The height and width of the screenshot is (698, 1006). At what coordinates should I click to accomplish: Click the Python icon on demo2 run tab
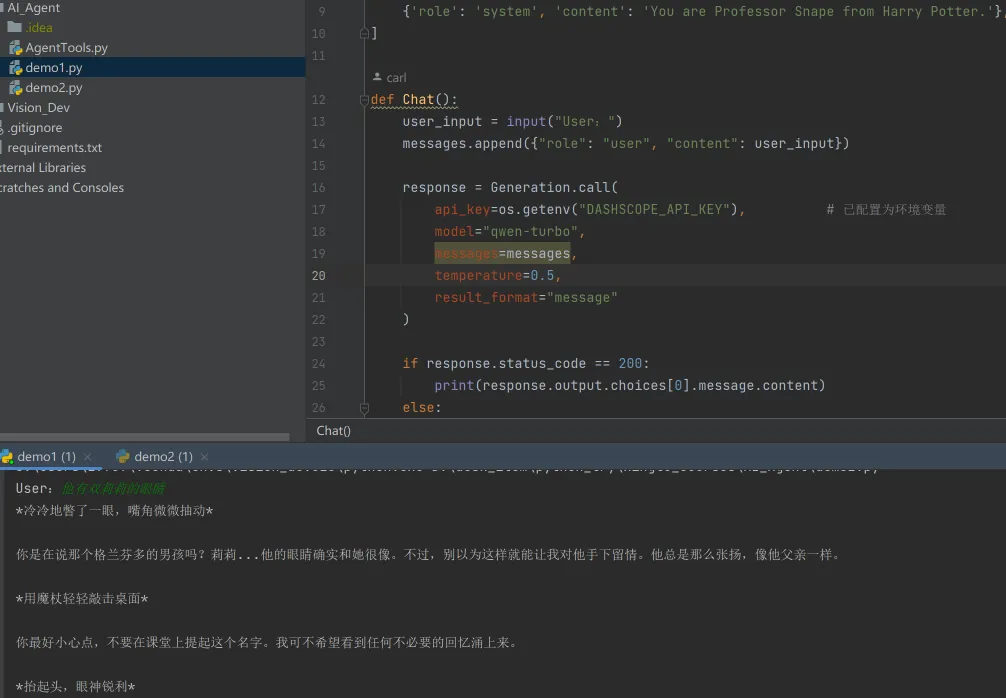tap(123, 456)
